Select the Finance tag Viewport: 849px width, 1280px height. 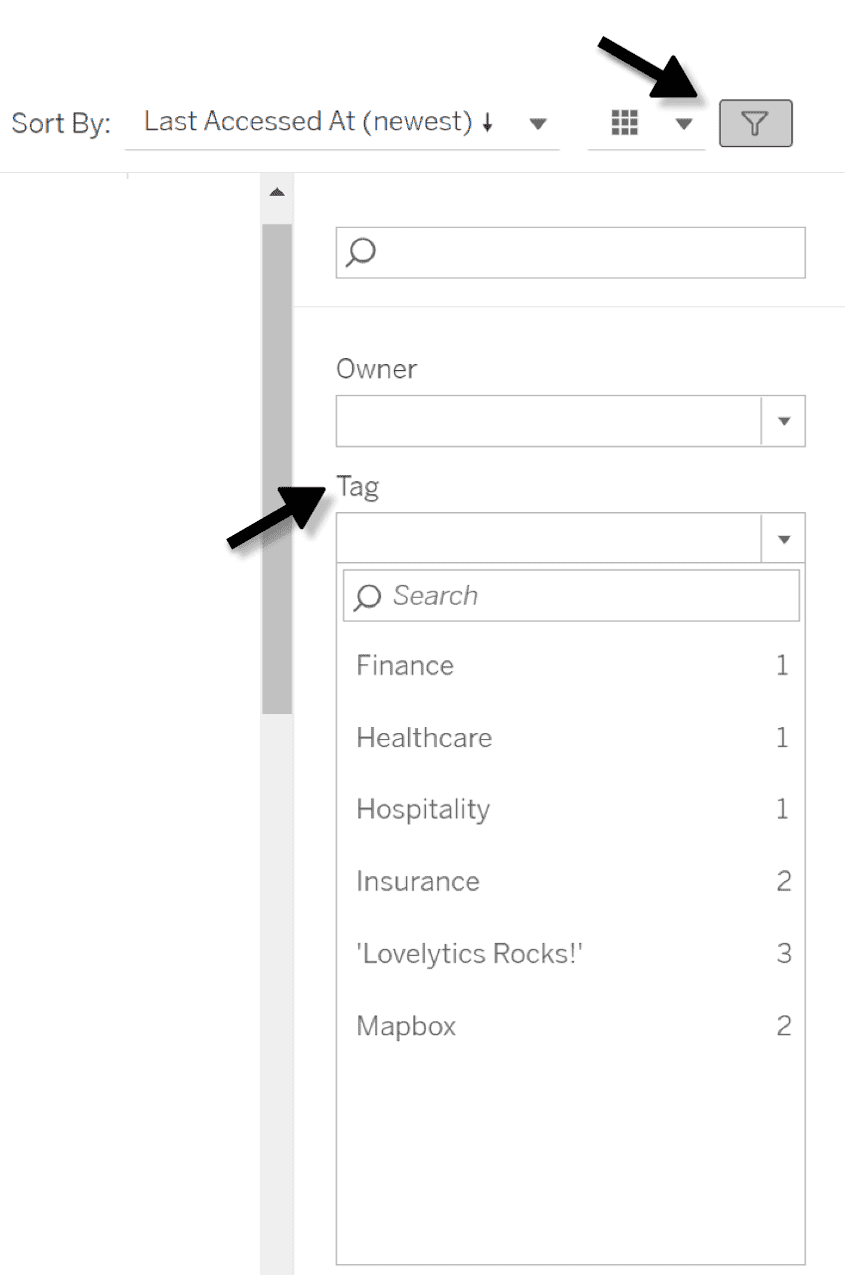click(x=405, y=666)
